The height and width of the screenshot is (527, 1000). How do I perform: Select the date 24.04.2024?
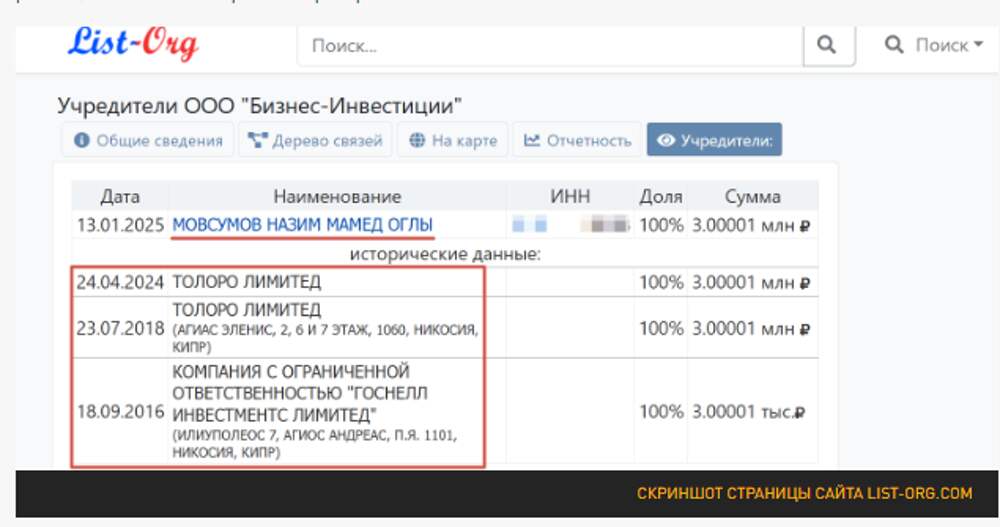121,282
